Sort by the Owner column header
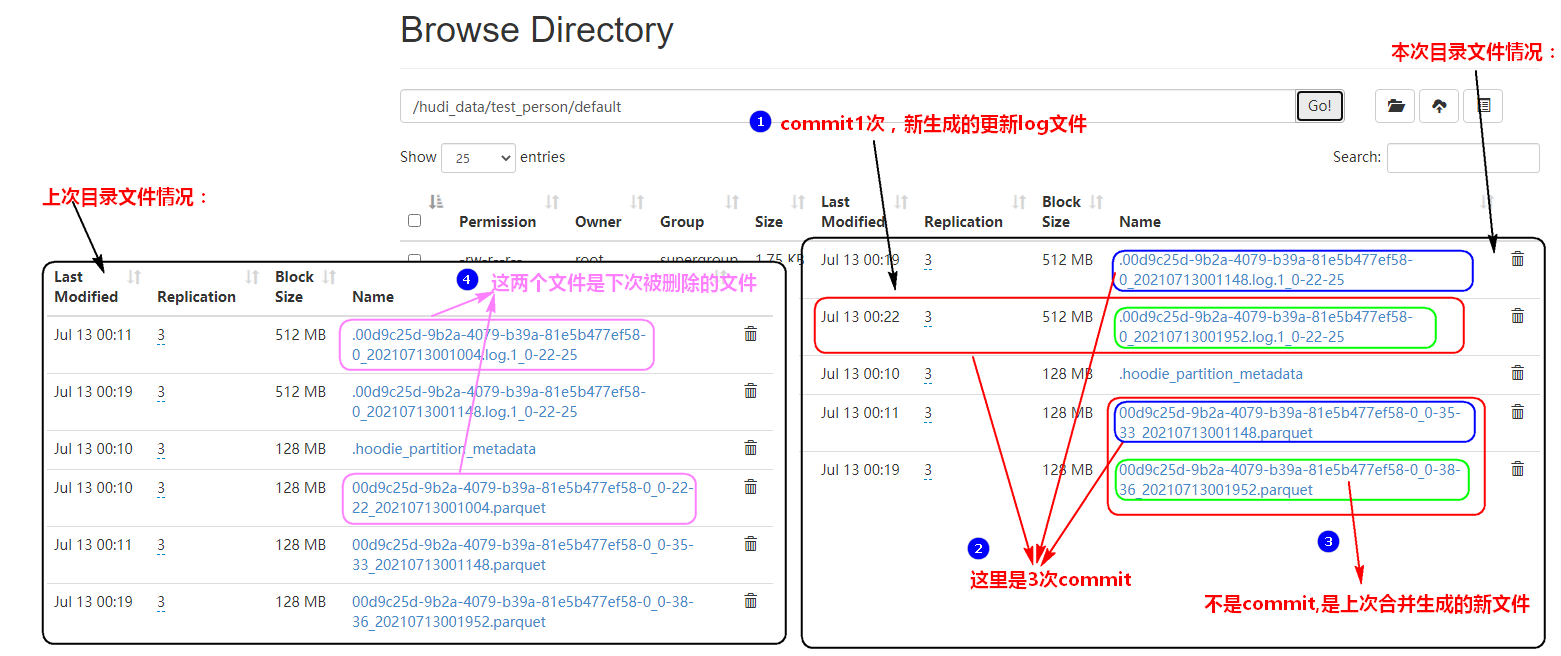The height and width of the screenshot is (656, 1561). coord(598,222)
